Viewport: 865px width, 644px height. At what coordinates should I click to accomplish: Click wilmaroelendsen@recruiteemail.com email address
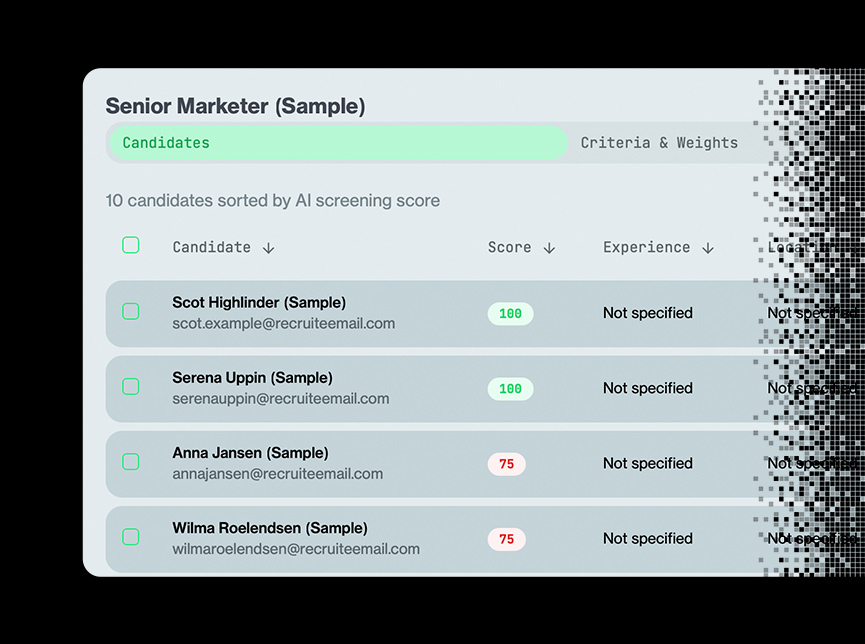tap(296, 549)
